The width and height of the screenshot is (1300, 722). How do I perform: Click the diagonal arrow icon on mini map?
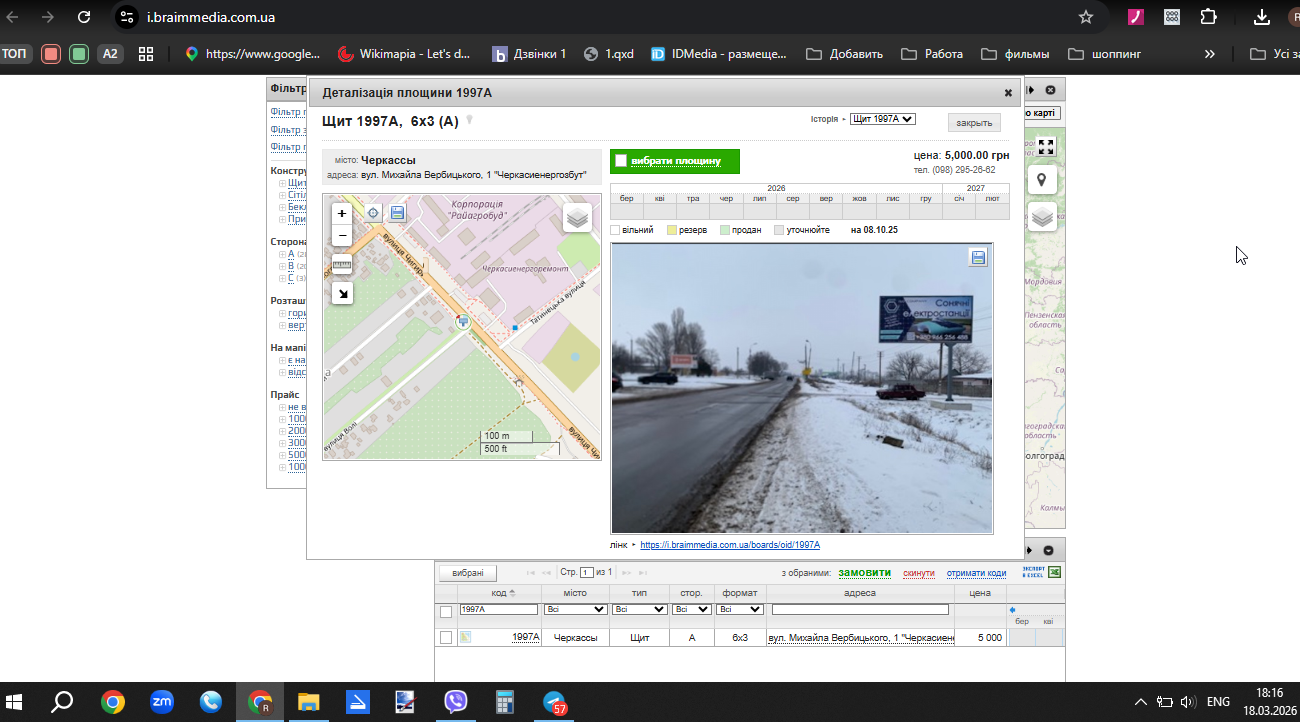tap(342, 293)
